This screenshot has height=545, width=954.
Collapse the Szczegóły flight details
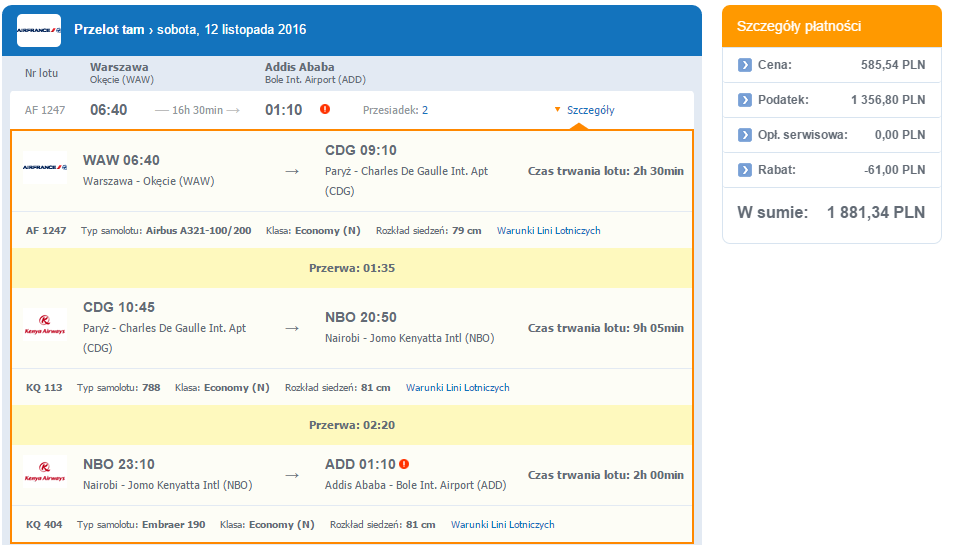point(584,110)
